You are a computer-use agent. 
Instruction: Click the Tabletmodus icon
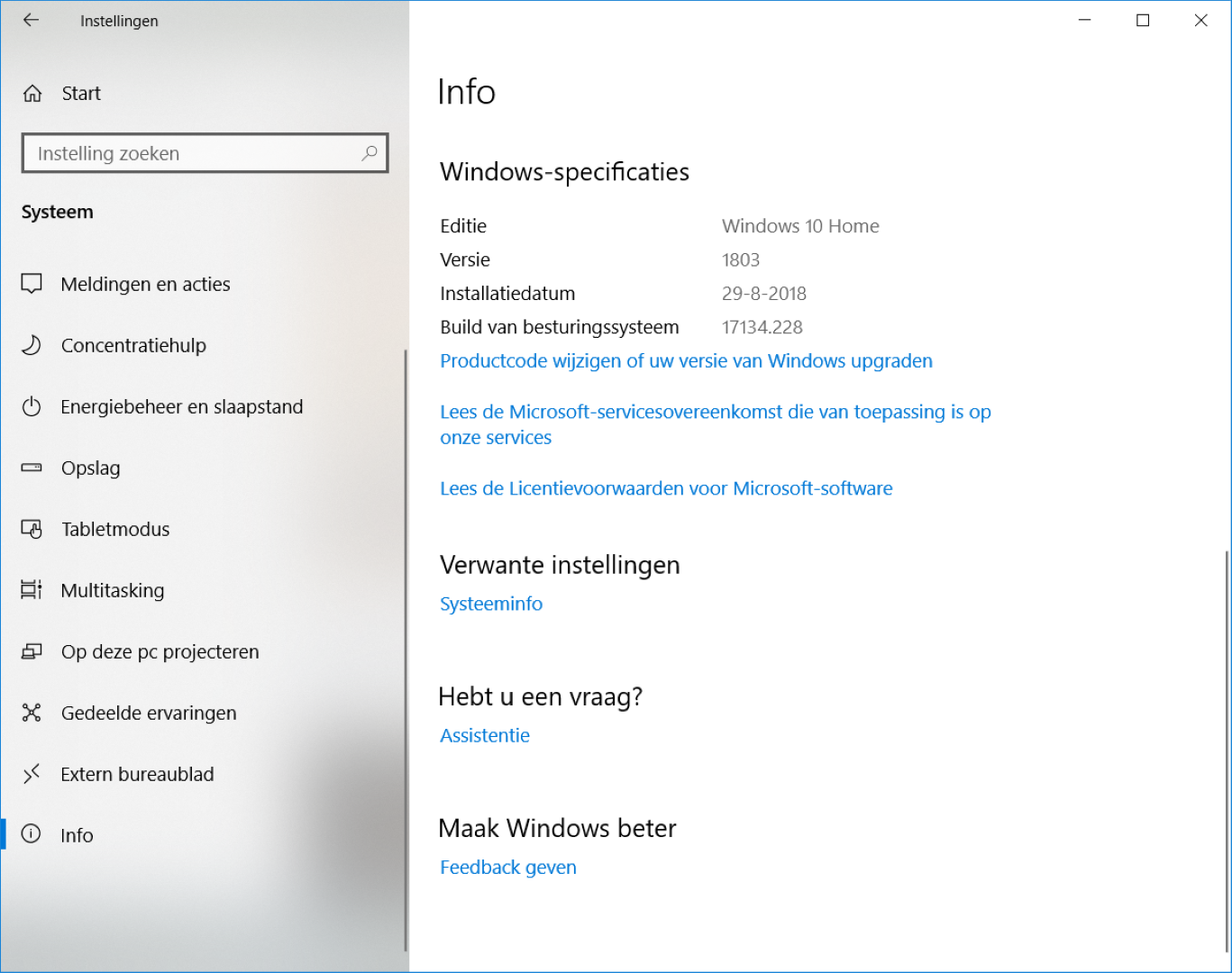point(32,529)
